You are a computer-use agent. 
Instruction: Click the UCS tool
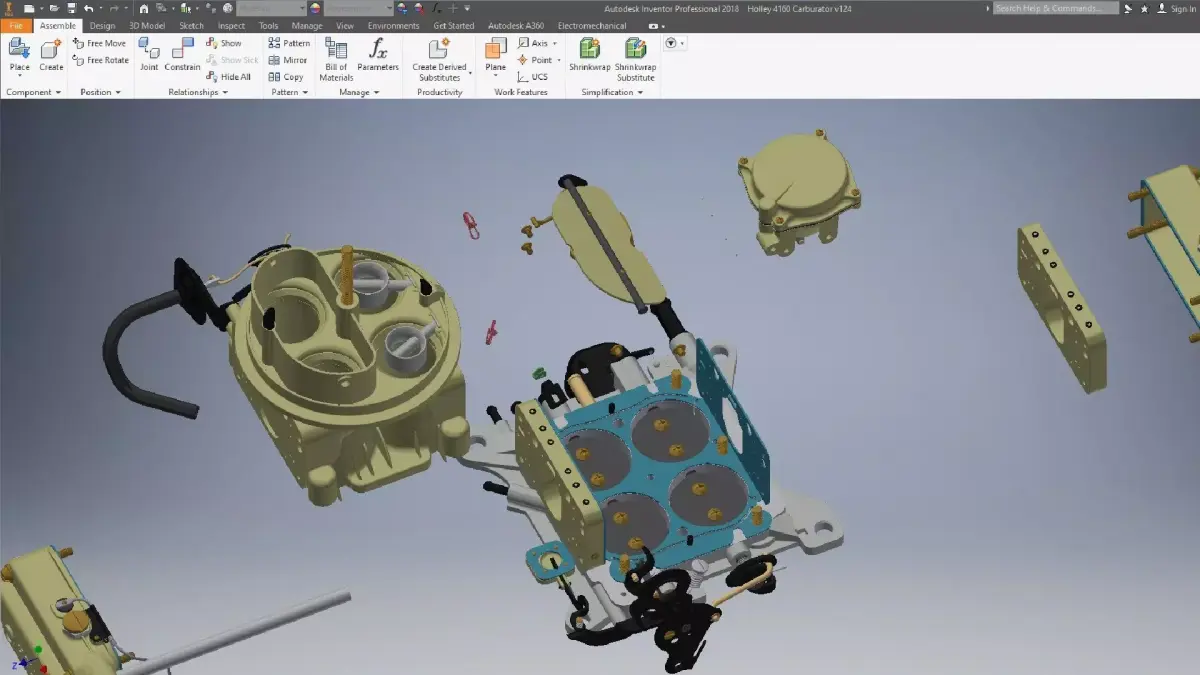[533, 77]
